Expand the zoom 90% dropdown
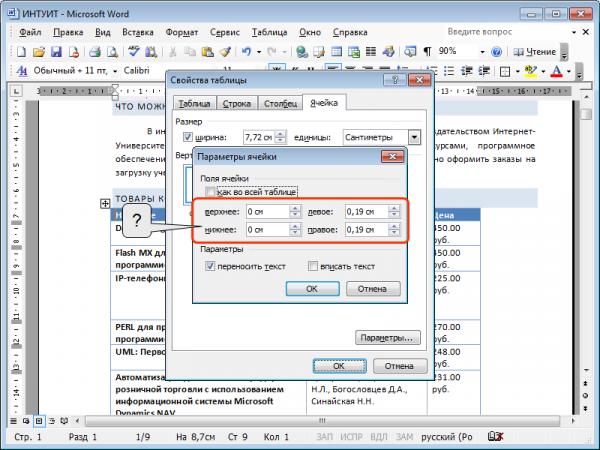 point(482,52)
